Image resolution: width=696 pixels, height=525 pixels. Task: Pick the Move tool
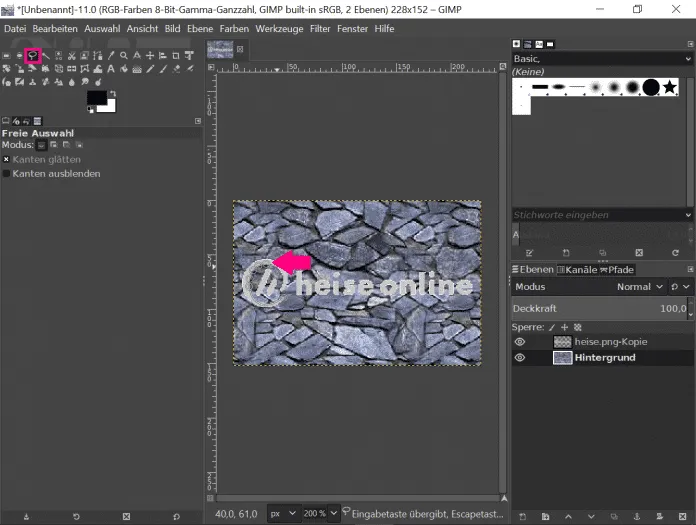click(150, 55)
